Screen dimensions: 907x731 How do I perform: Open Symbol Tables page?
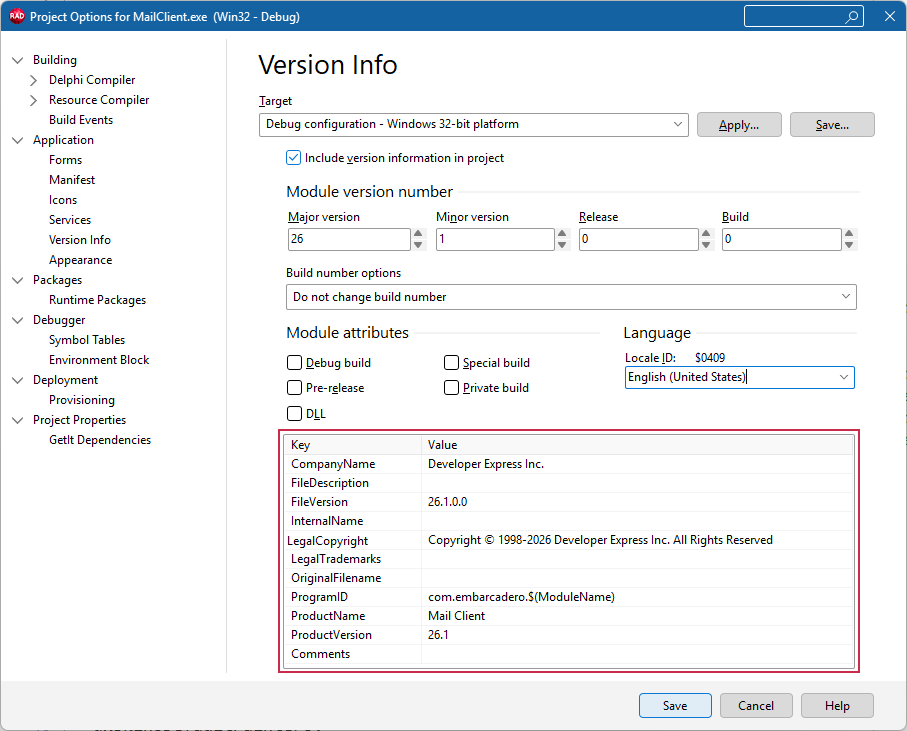(x=87, y=340)
